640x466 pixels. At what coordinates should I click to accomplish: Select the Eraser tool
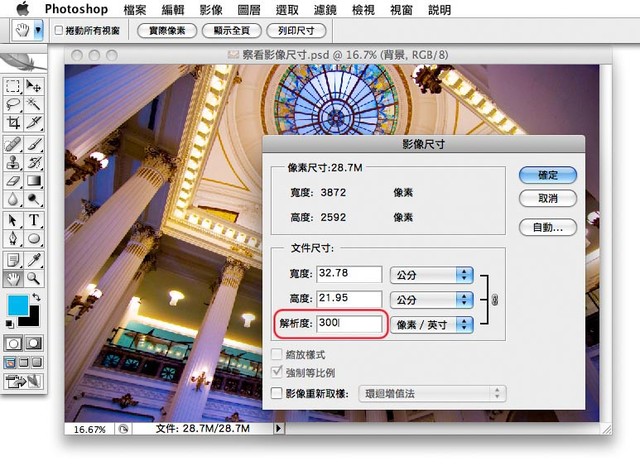(13, 180)
